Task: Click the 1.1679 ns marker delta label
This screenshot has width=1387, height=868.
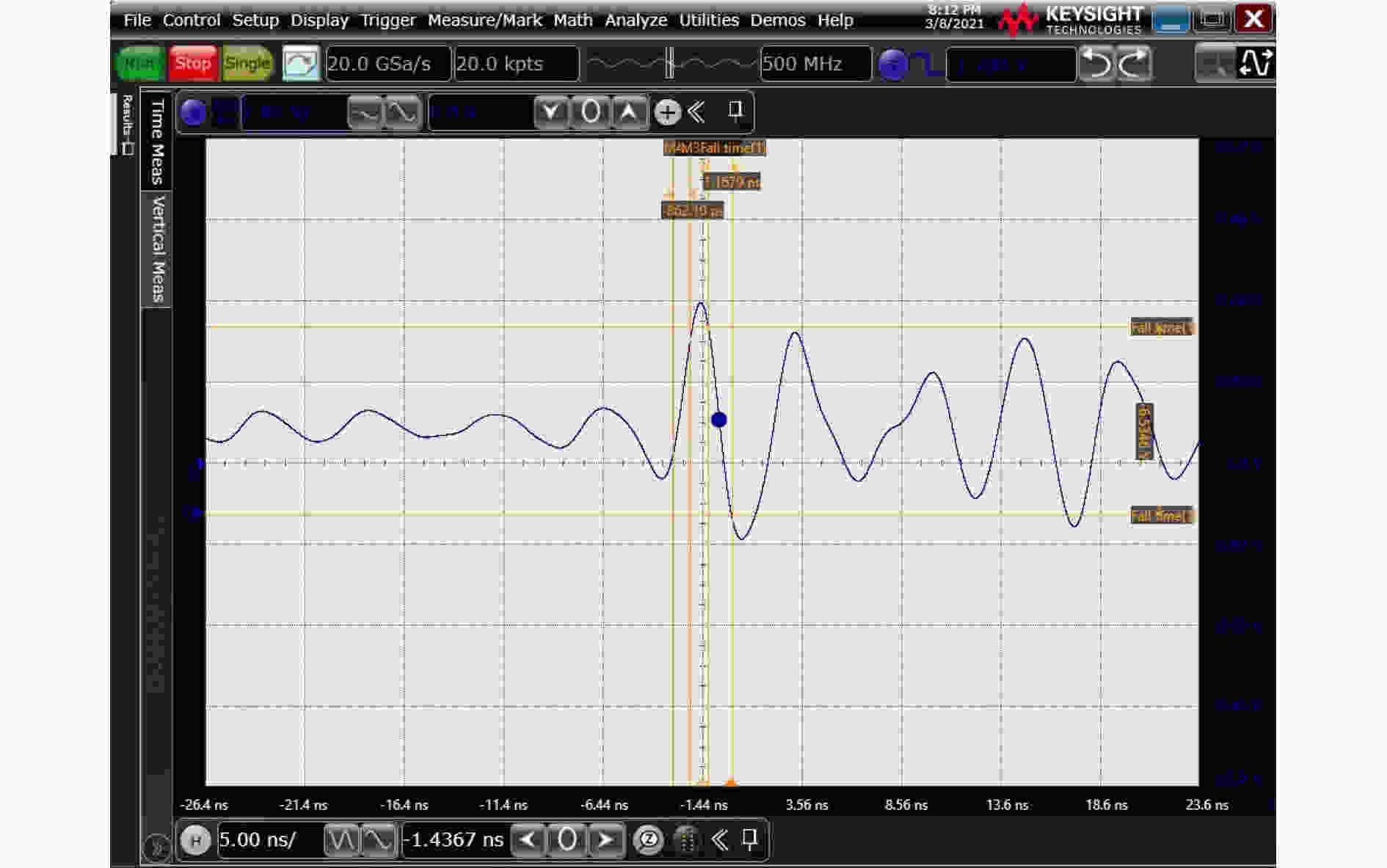Action: coord(731,182)
